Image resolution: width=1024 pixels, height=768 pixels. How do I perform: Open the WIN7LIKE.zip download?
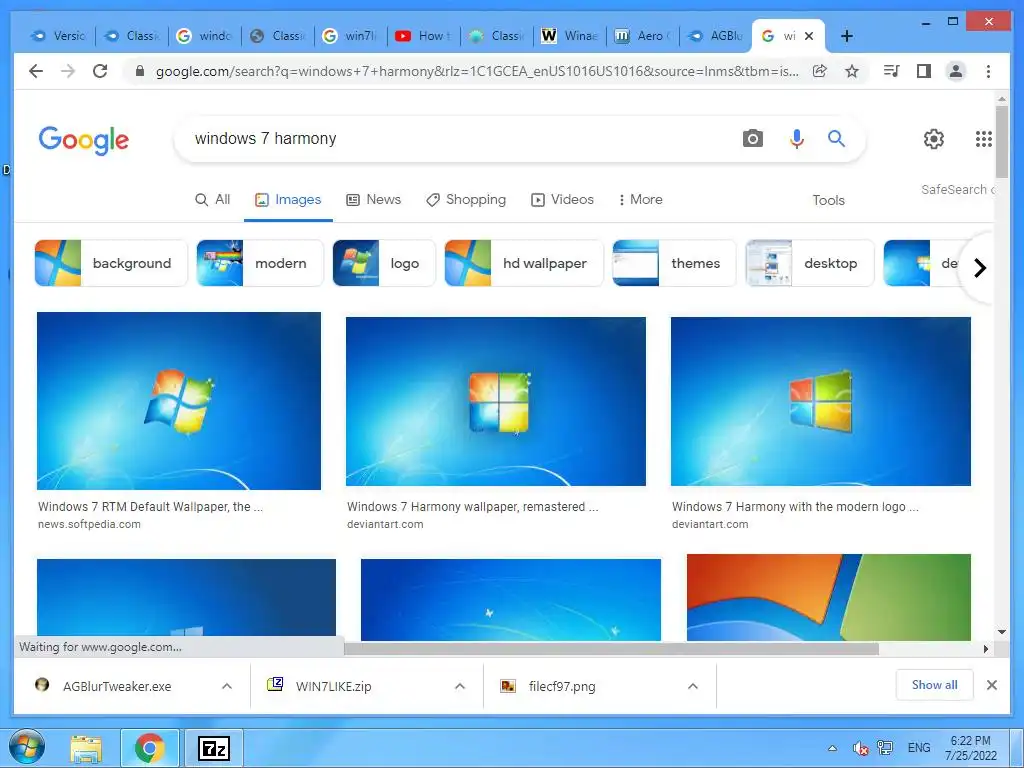pyautogui.click(x=333, y=686)
